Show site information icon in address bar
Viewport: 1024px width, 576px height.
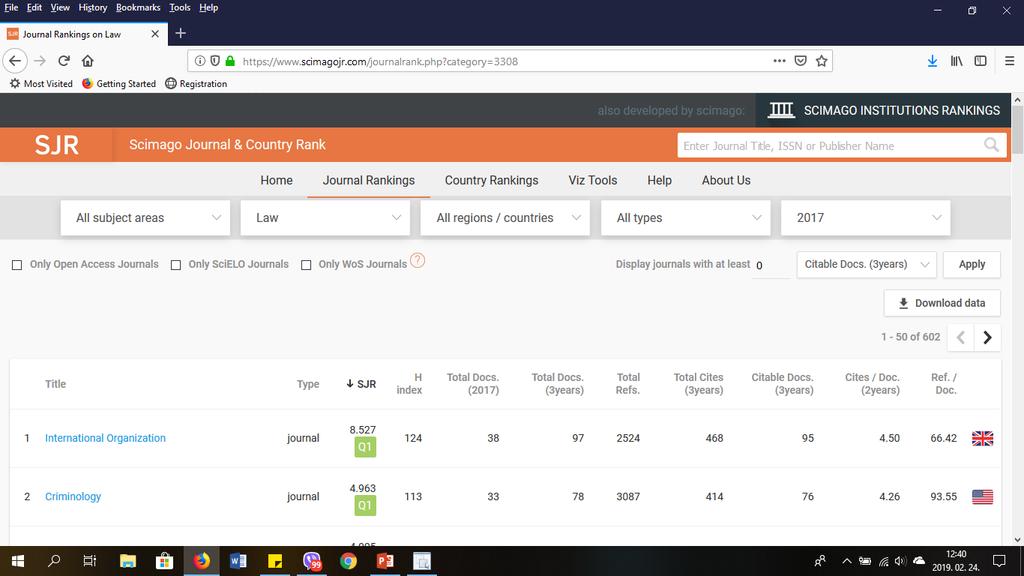pos(200,61)
